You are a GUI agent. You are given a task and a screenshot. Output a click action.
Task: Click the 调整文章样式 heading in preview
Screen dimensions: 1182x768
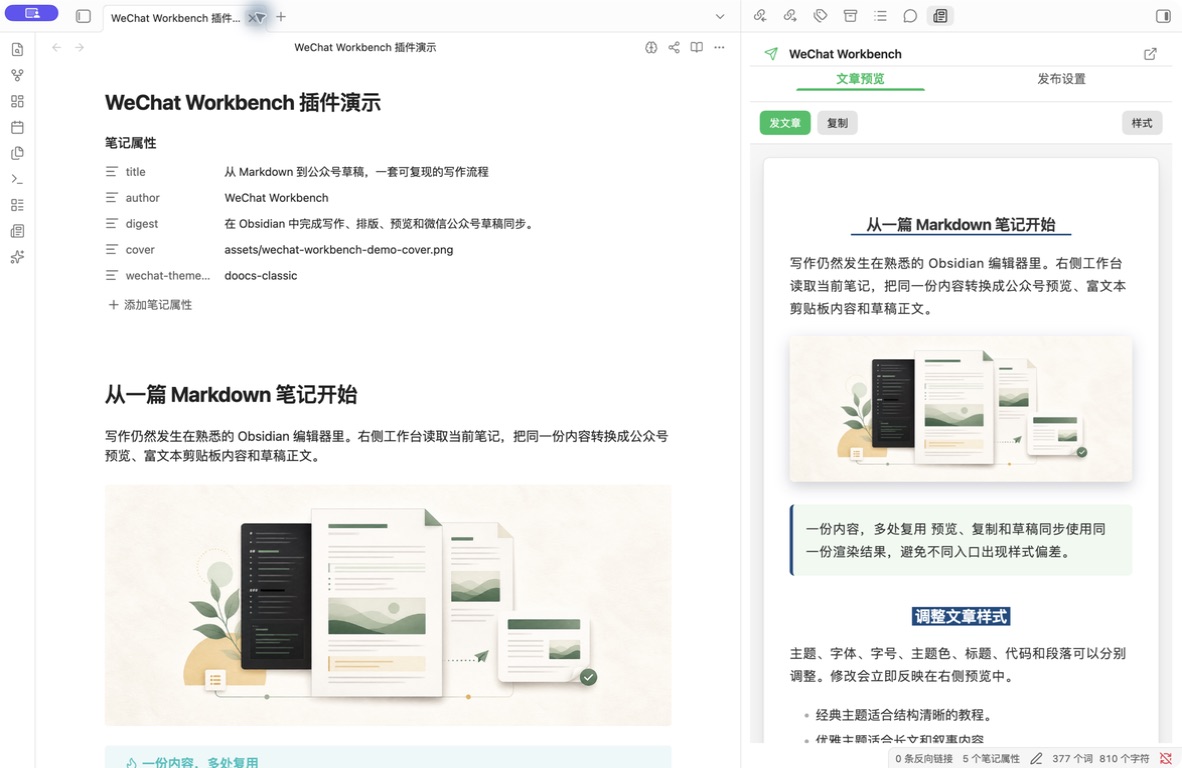point(961,617)
